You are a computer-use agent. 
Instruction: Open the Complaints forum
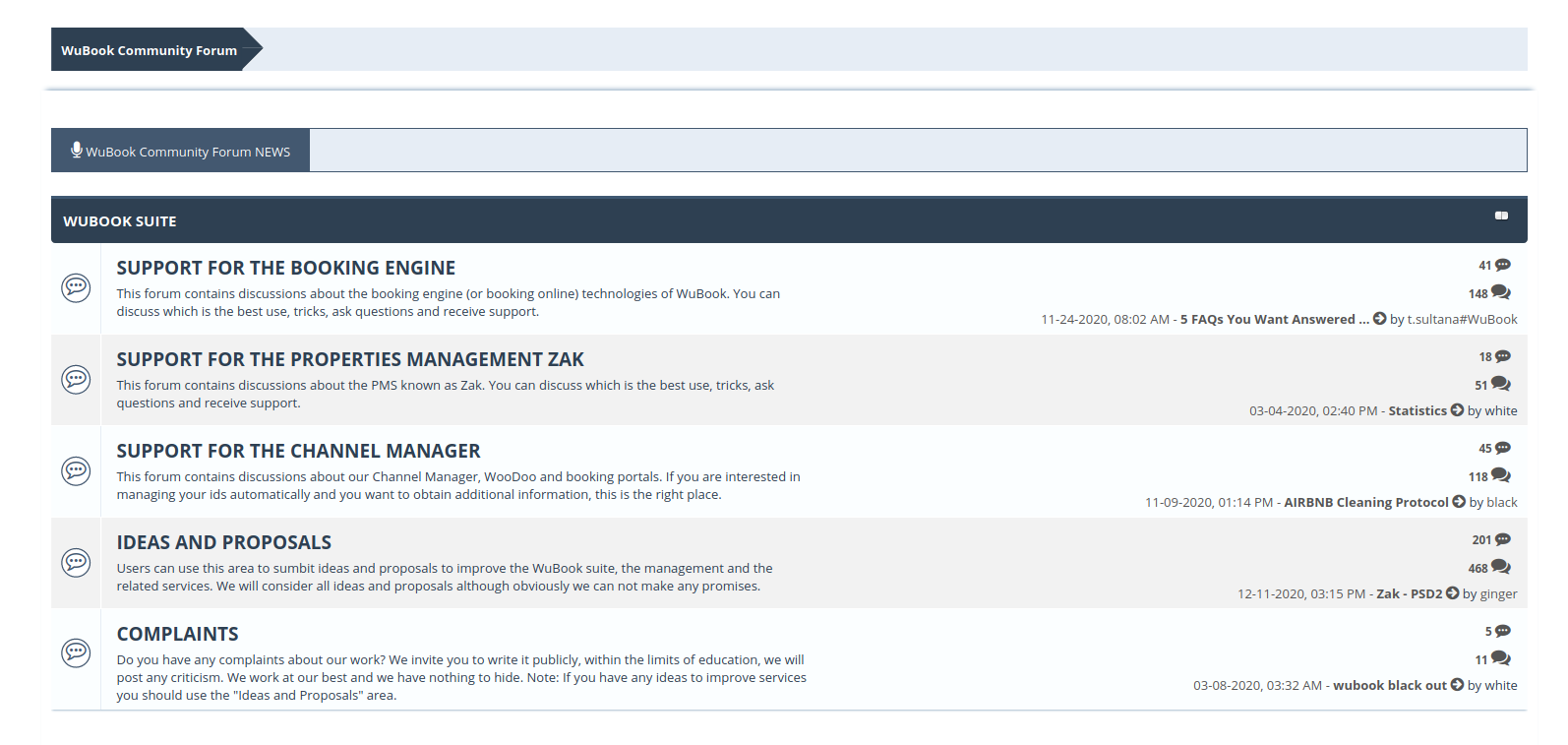point(178,634)
